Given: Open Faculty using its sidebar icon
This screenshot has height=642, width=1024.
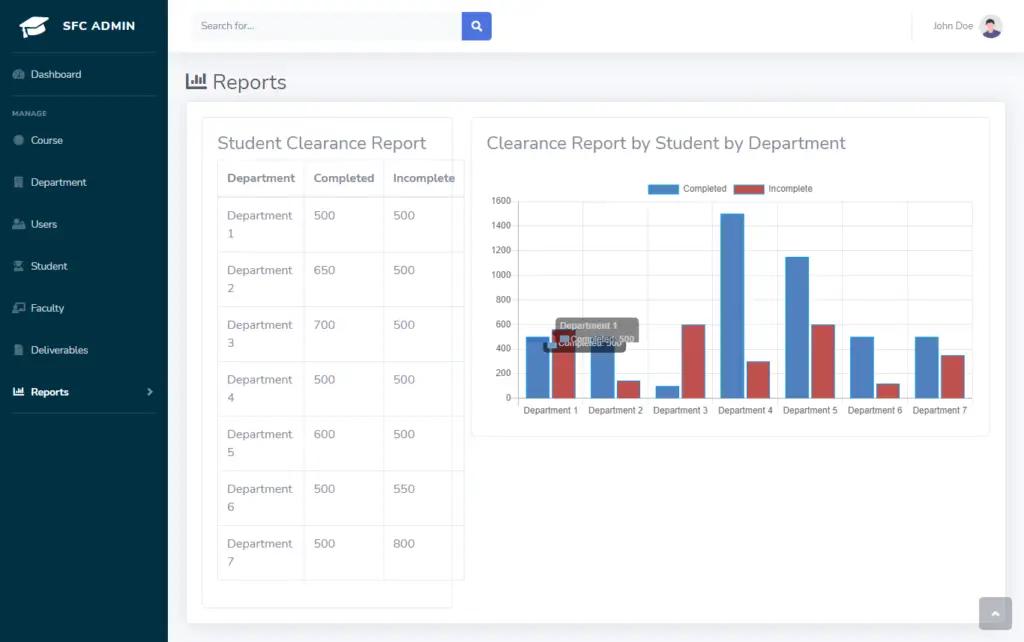Looking at the screenshot, I should click(21, 308).
